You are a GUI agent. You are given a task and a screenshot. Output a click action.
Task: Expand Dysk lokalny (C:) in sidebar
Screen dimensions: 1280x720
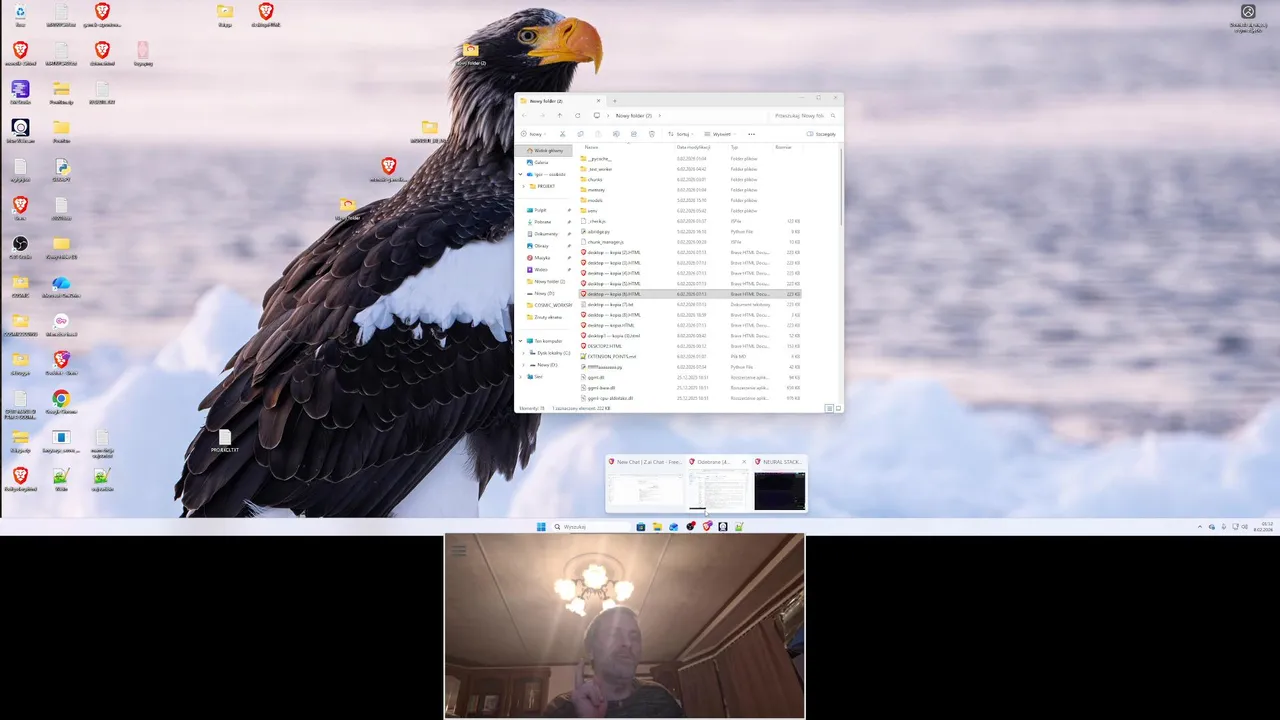(x=524, y=353)
